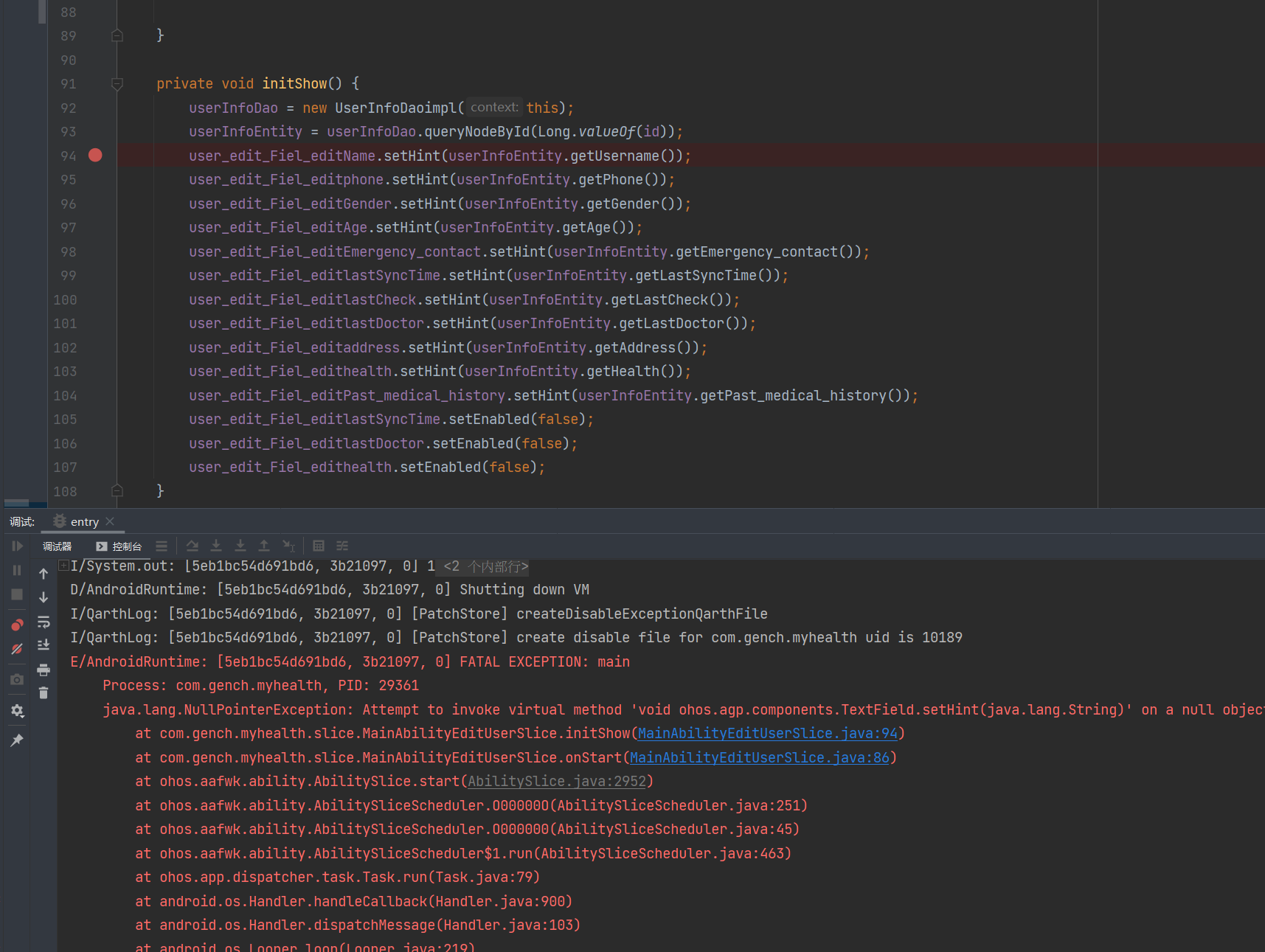
Task: Pin the debug tab
Action: (x=17, y=740)
